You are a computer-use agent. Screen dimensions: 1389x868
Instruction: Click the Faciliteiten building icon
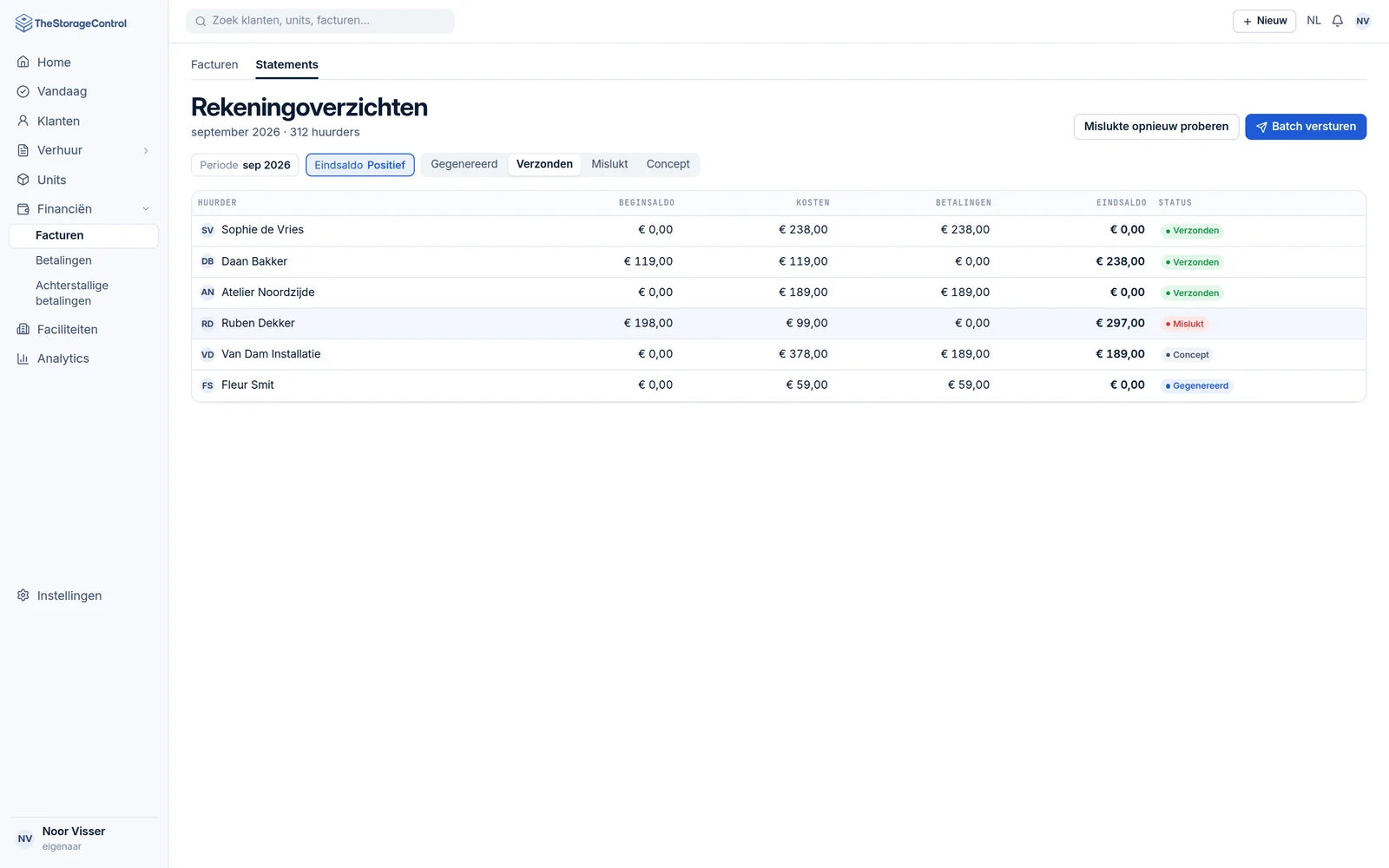pyautogui.click(x=23, y=329)
